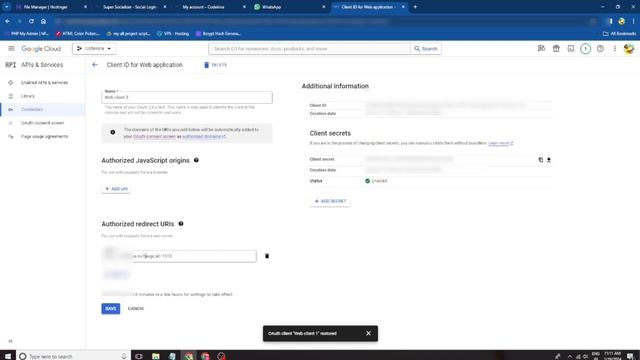This screenshot has height=360, width=640.
Task: Activate Cloud Shell terminal icon
Action: 571,49
